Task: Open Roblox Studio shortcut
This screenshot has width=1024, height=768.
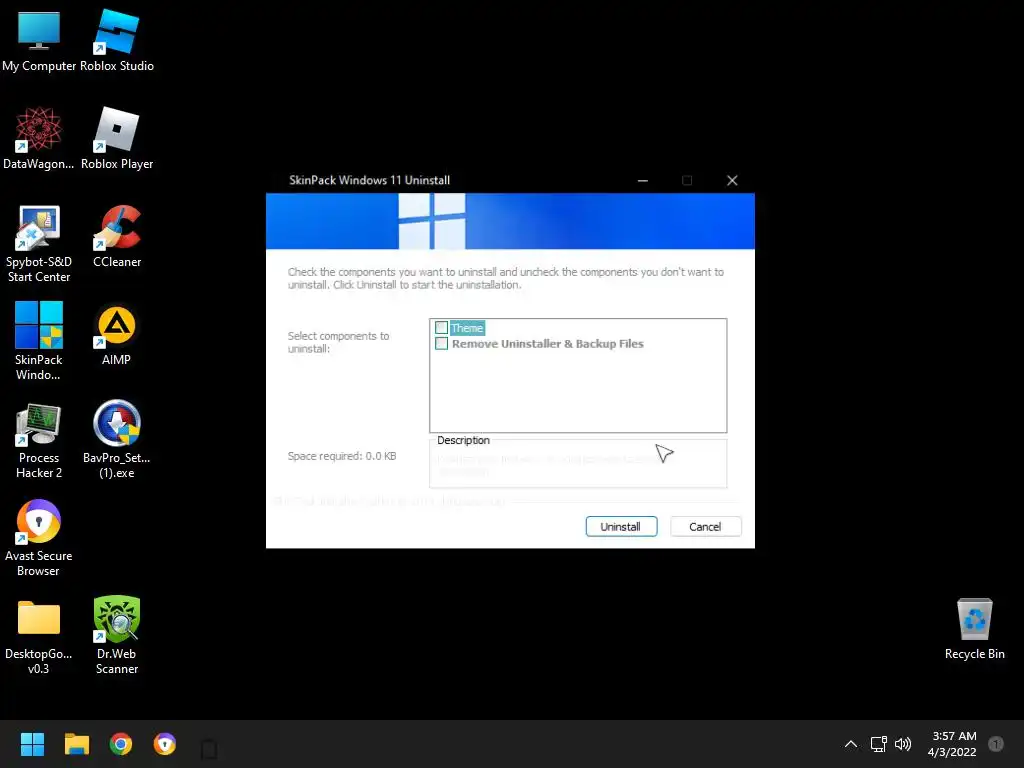Action: 117,40
